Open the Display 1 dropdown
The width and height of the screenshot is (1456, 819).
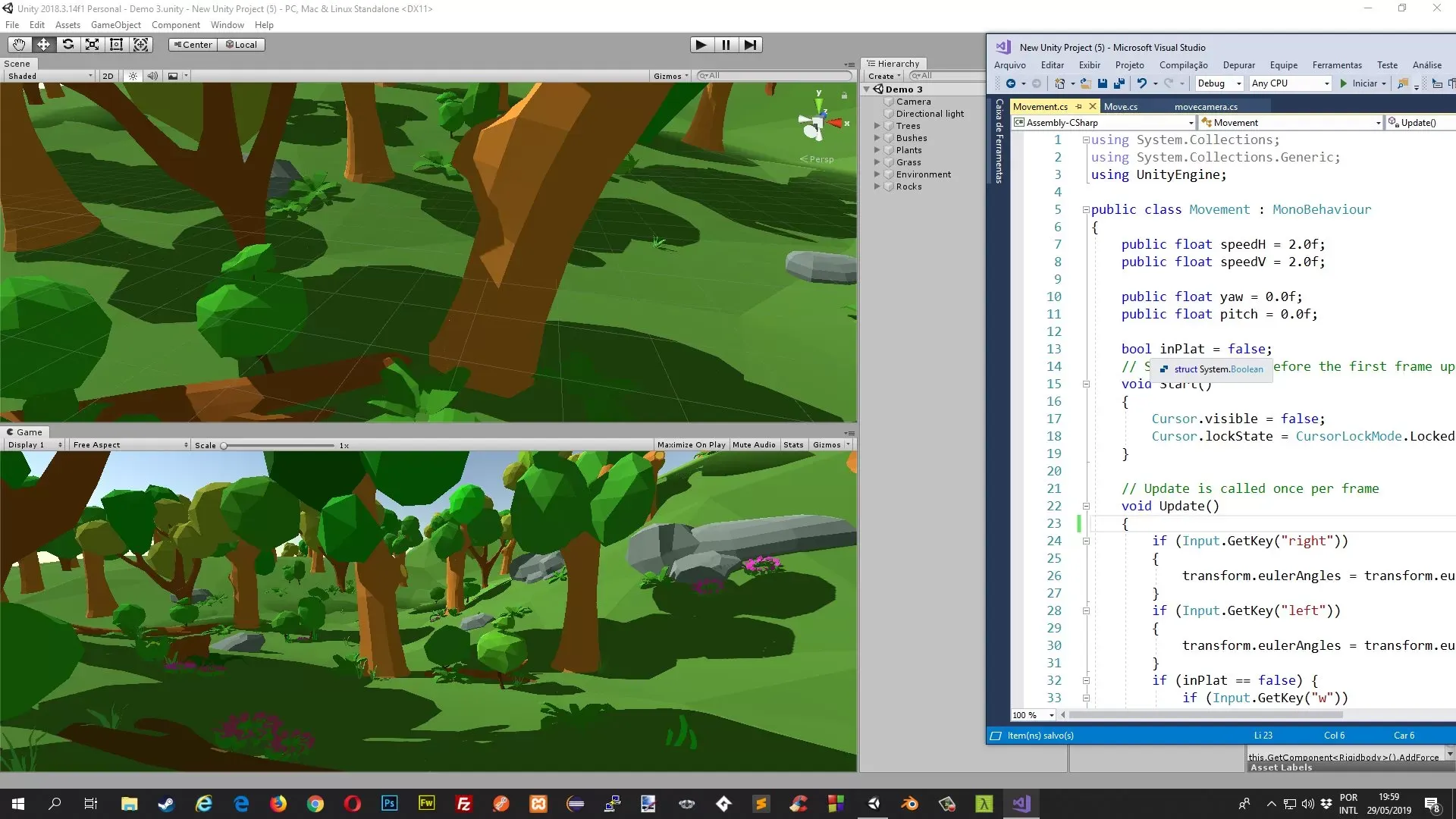pos(35,445)
